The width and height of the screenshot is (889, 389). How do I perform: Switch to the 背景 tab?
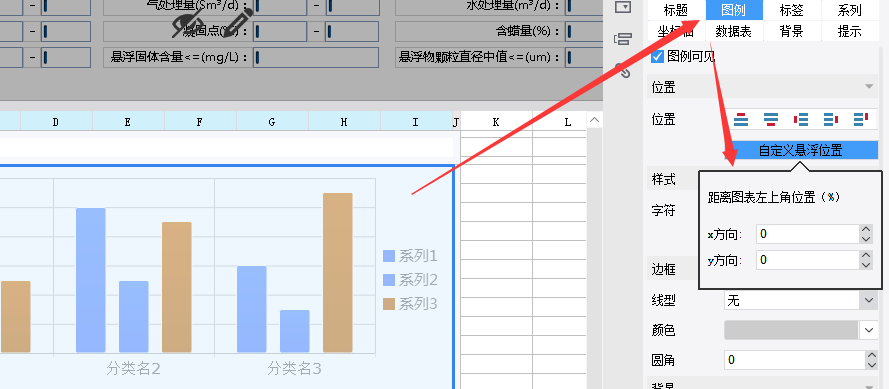791,31
